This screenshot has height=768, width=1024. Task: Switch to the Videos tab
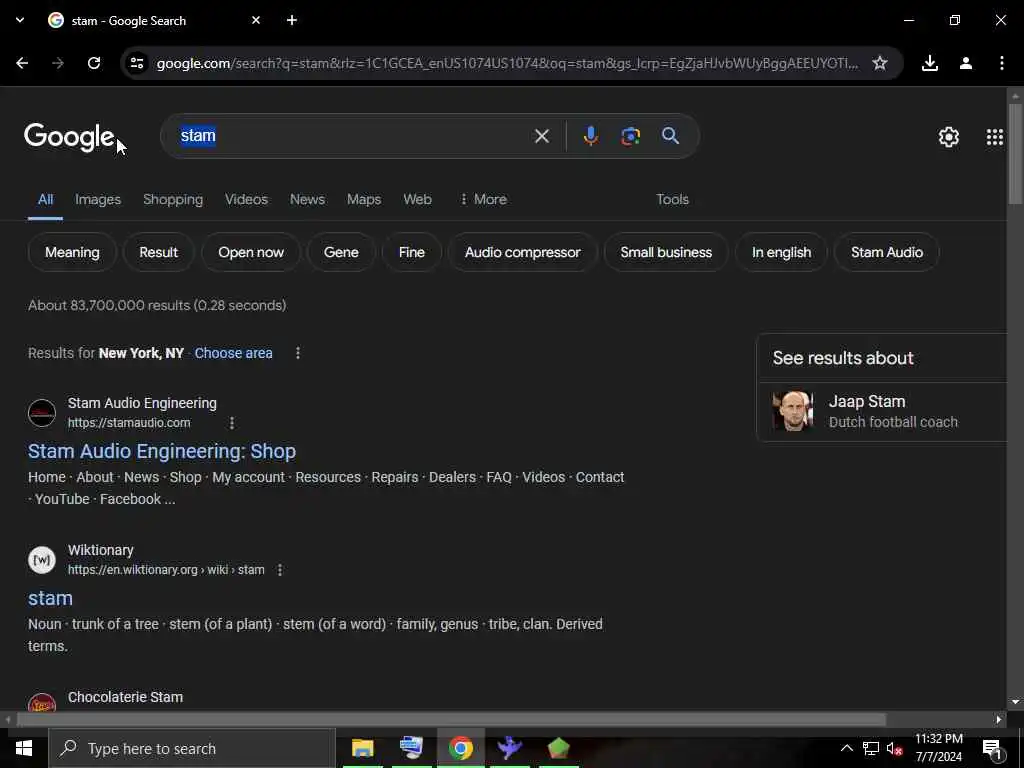pos(246,199)
